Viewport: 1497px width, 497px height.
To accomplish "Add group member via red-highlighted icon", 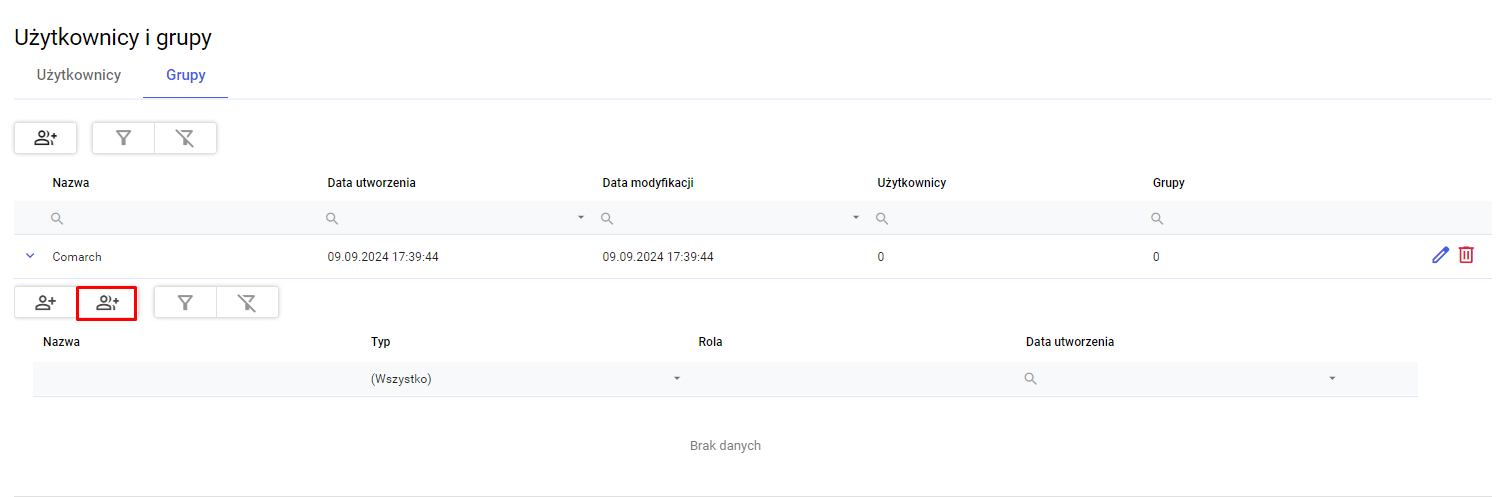I will (107, 302).
